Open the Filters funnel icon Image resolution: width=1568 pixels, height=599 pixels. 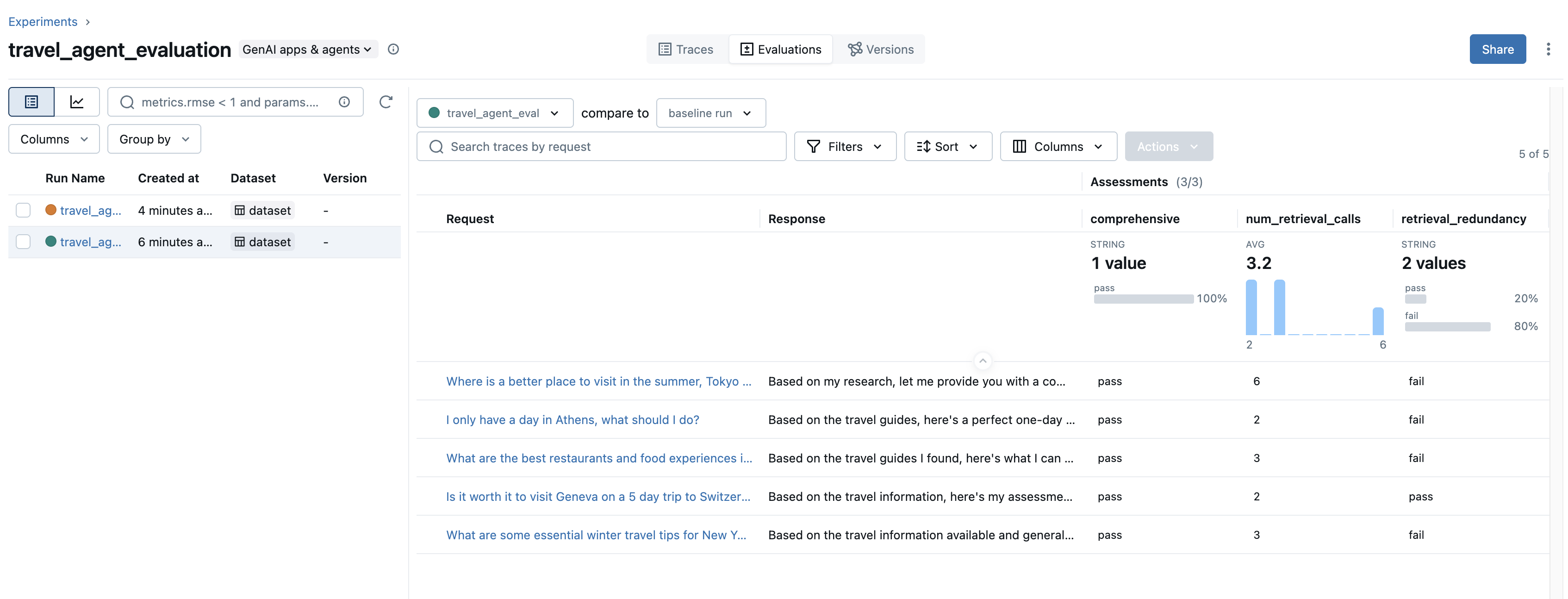[x=815, y=146]
